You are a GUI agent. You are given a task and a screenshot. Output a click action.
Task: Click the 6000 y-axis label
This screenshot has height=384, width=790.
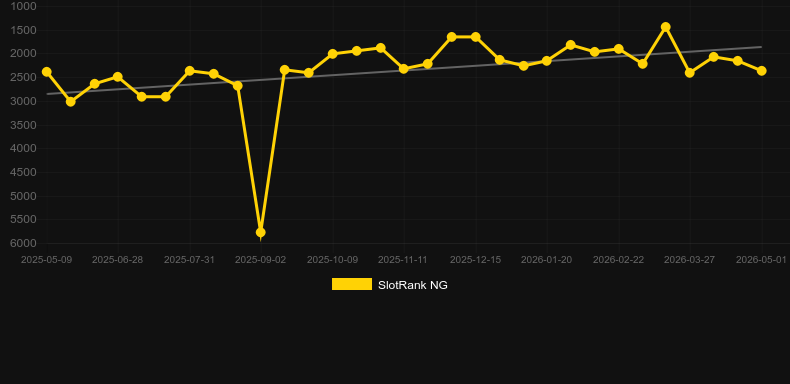point(23,243)
